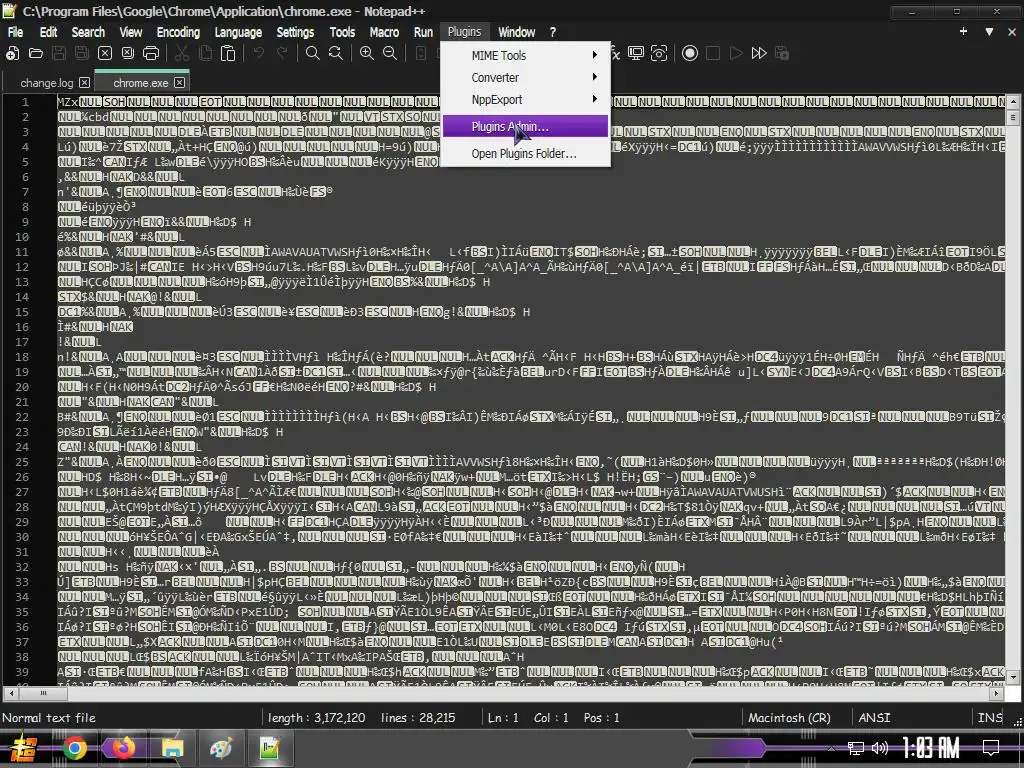Click the vertical scrollbar up arrow
The height and width of the screenshot is (768, 1024).
coord(1013,102)
